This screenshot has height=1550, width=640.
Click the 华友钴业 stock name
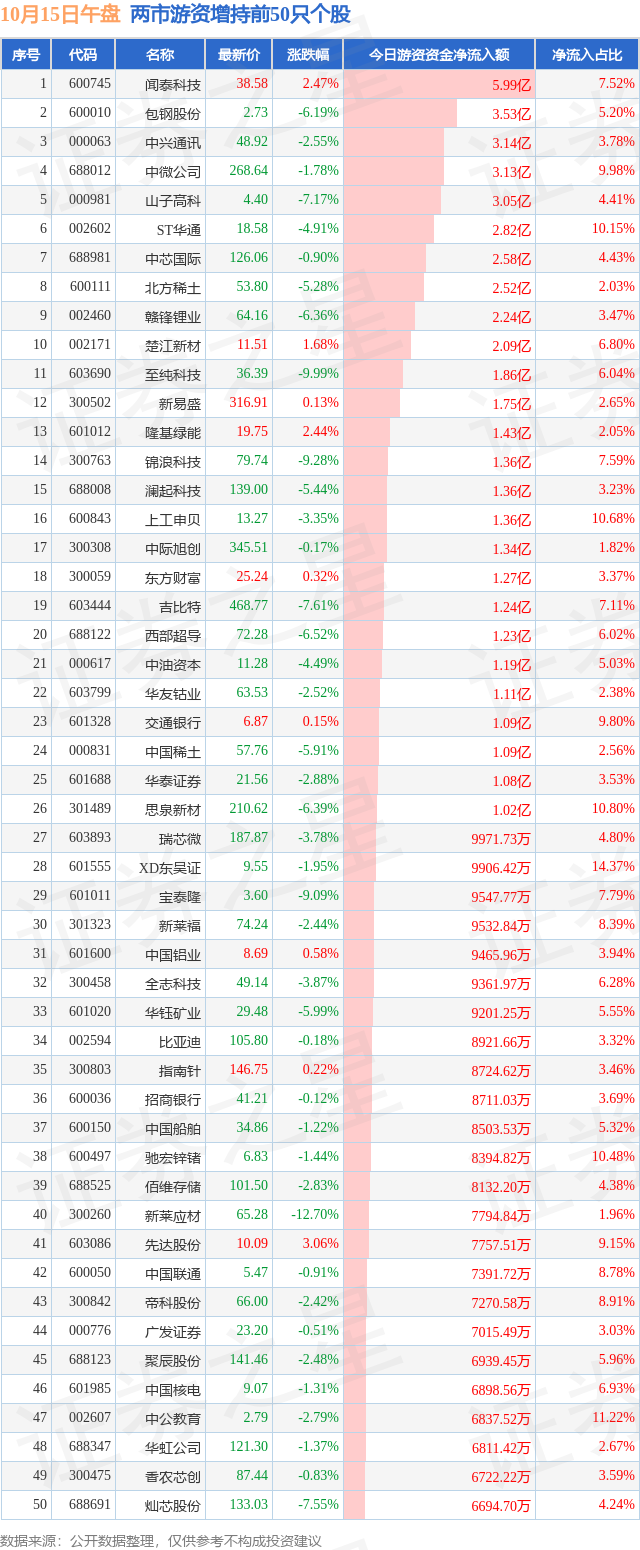(173, 694)
